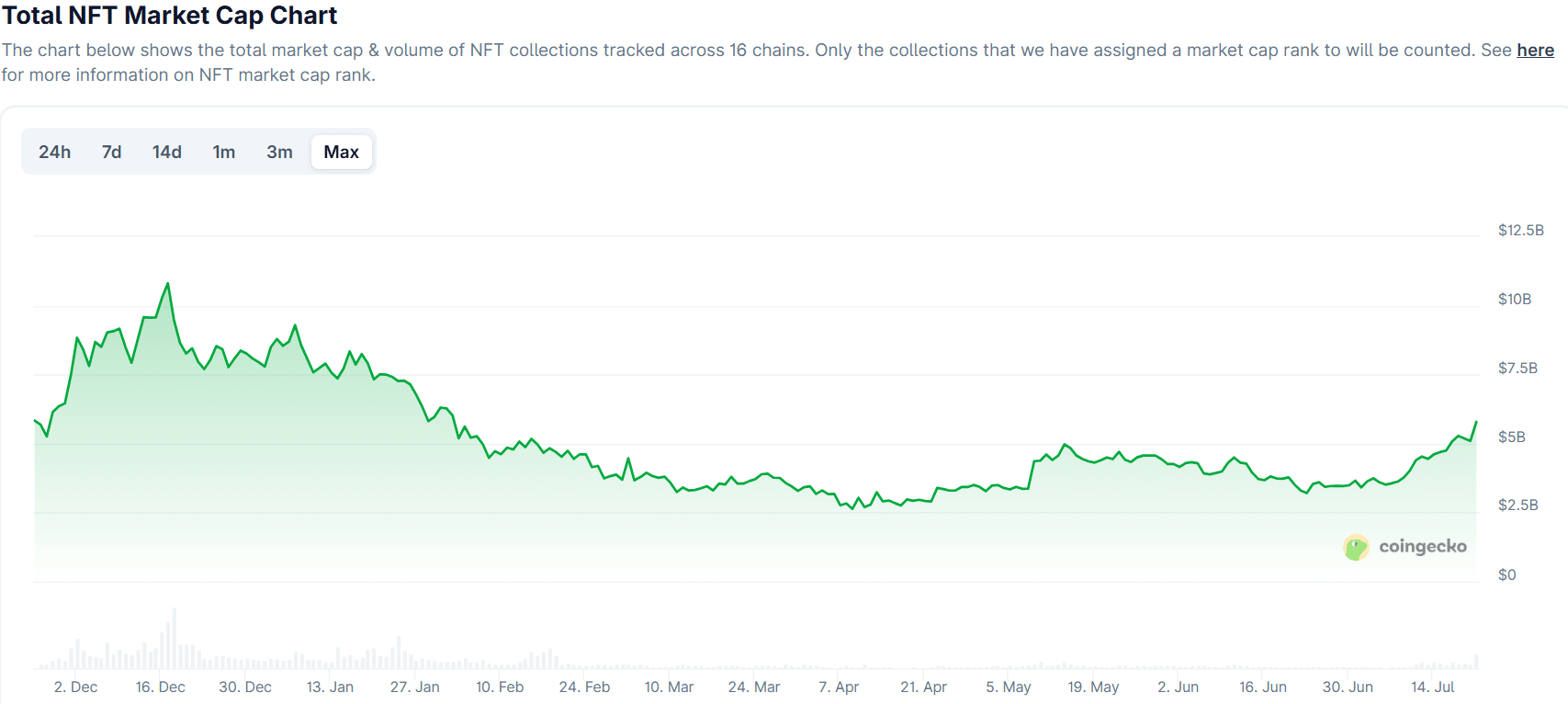
Task: Click the Total NFT Market Cap Chart heading
Action: pos(170,16)
